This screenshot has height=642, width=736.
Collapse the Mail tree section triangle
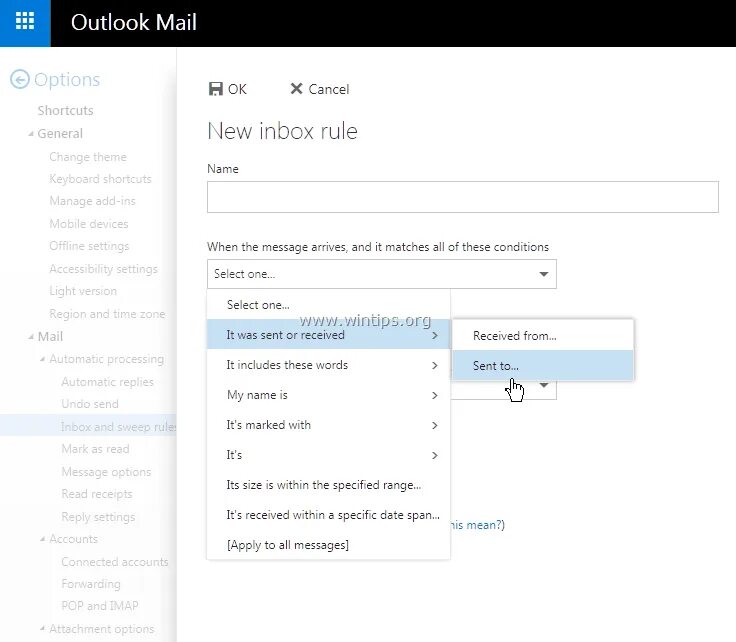pyautogui.click(x=31, y=336)
